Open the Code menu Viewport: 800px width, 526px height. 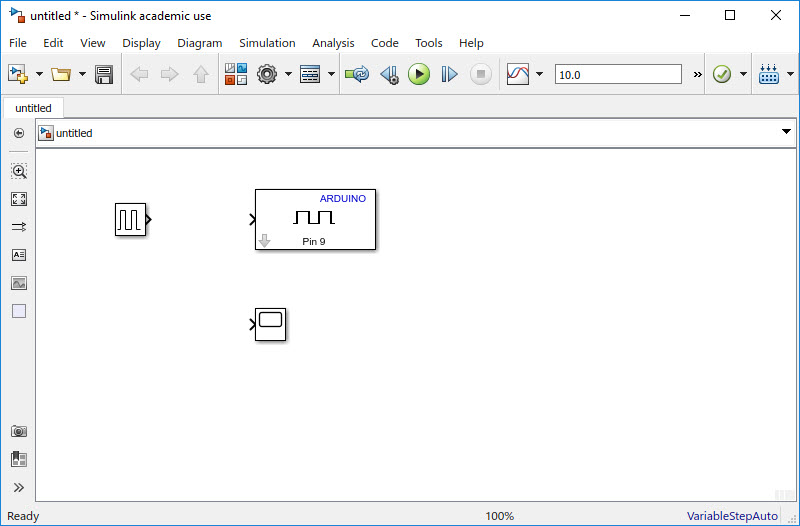pos(385,43)
